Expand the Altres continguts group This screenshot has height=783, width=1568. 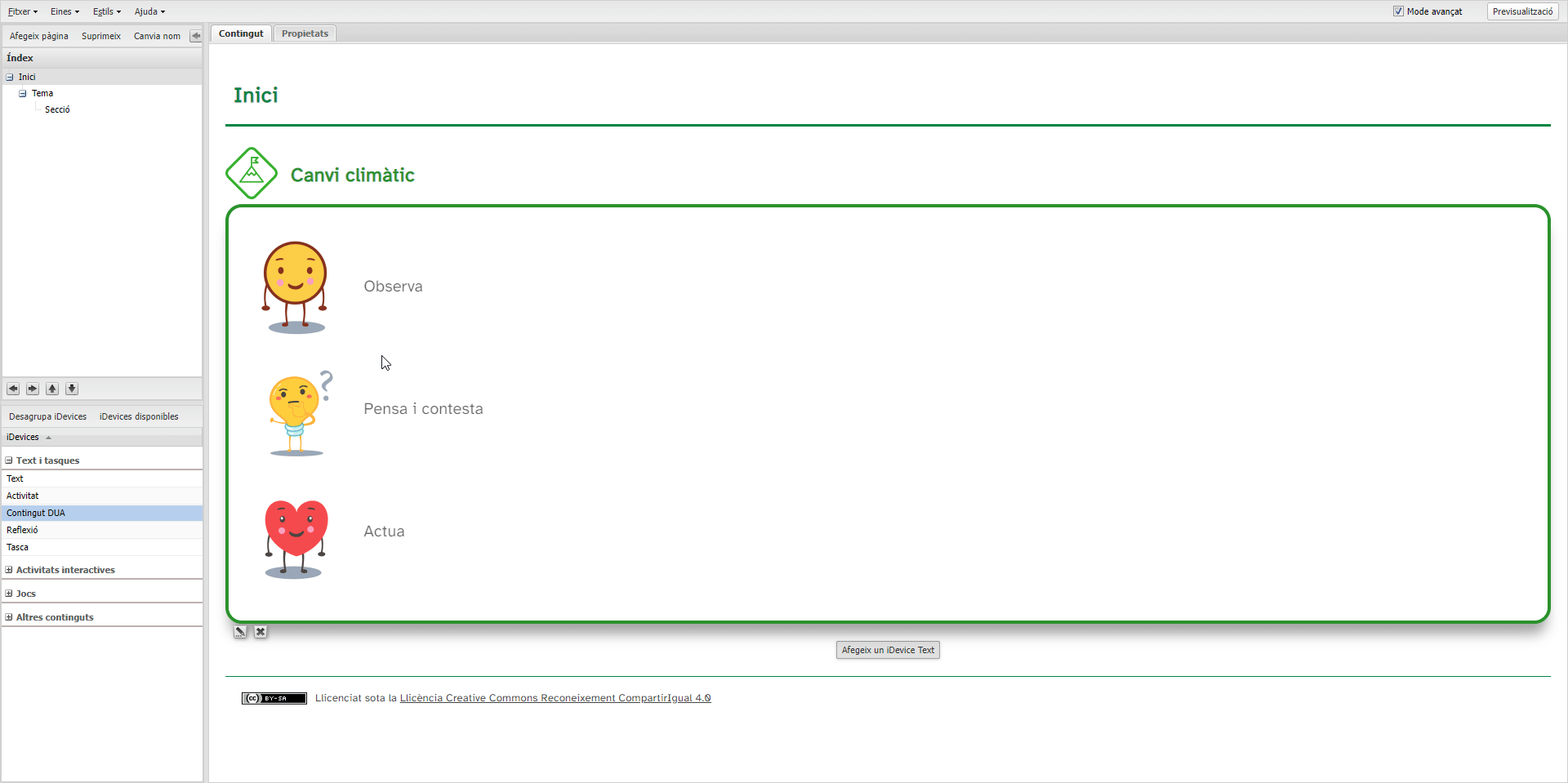click(x=9, y=617)
